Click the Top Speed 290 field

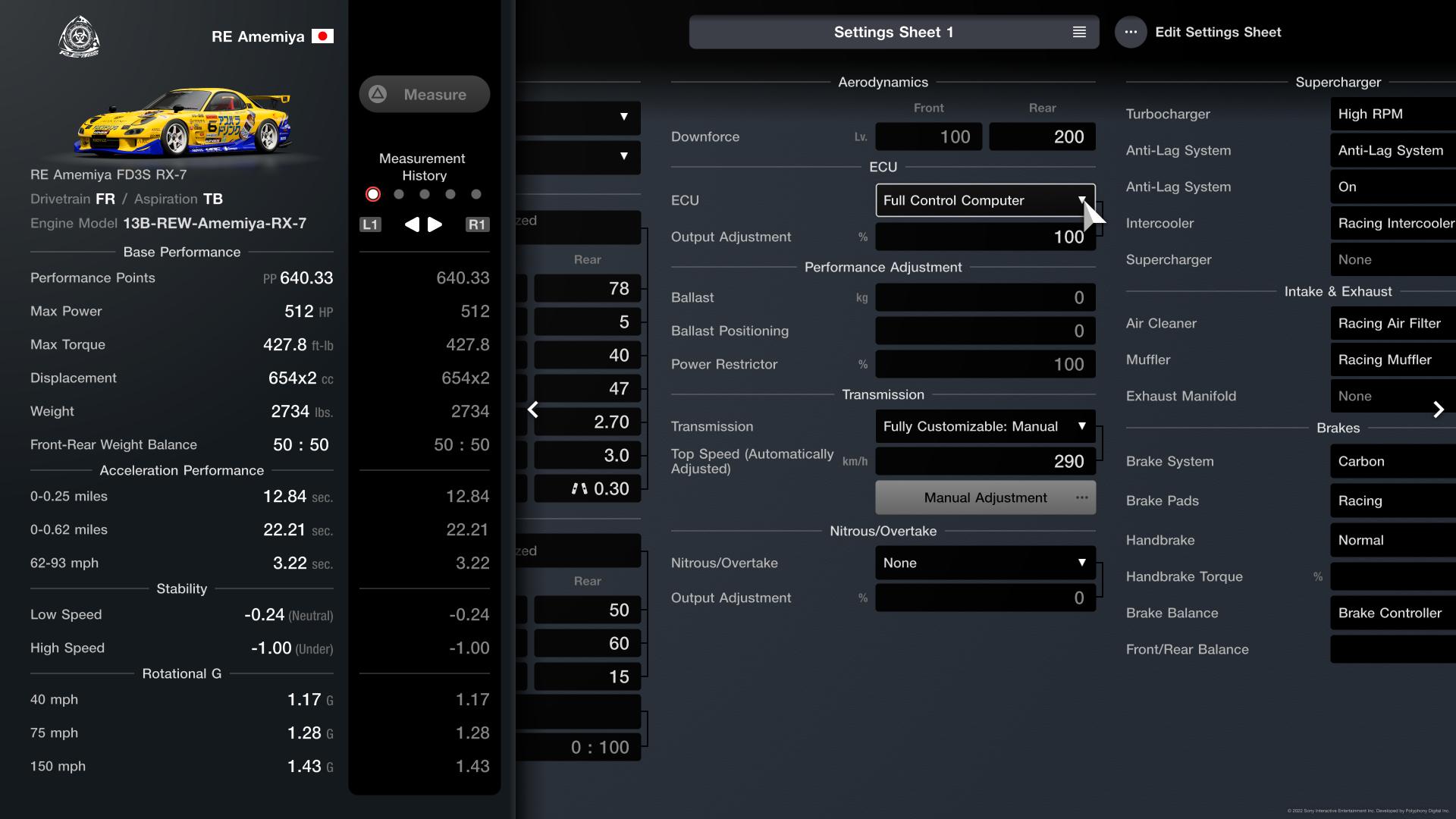[985, 461]
